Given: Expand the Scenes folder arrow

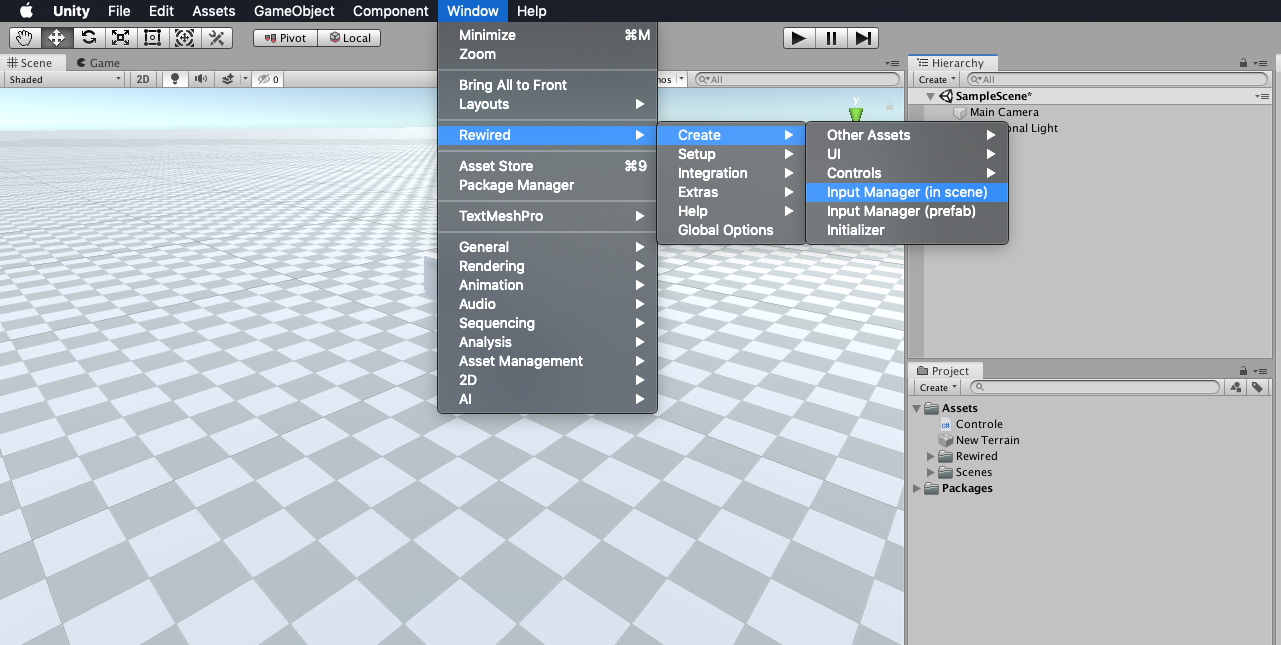Looking at the screenshot, I should pyautogui.click(x=932, y=472).
